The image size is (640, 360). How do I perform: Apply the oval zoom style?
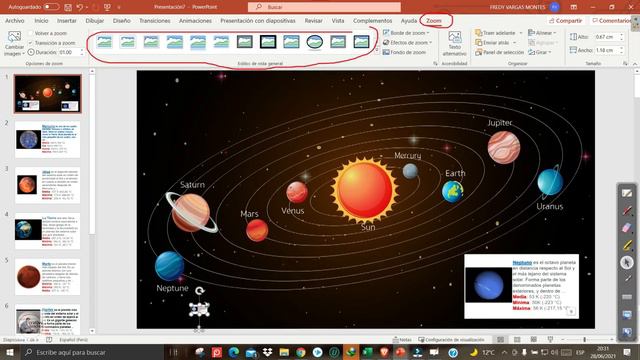[315, 42]
